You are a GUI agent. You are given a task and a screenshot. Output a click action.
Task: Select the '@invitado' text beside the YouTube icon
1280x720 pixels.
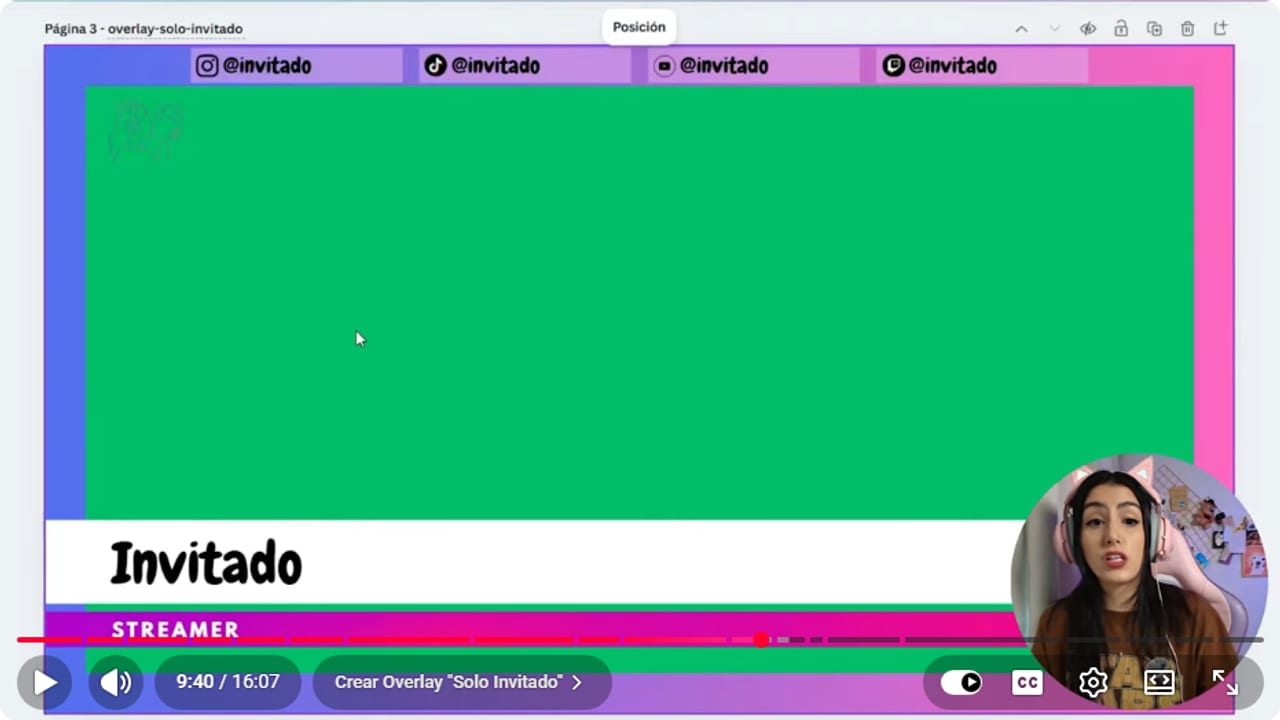click(724, 66)
